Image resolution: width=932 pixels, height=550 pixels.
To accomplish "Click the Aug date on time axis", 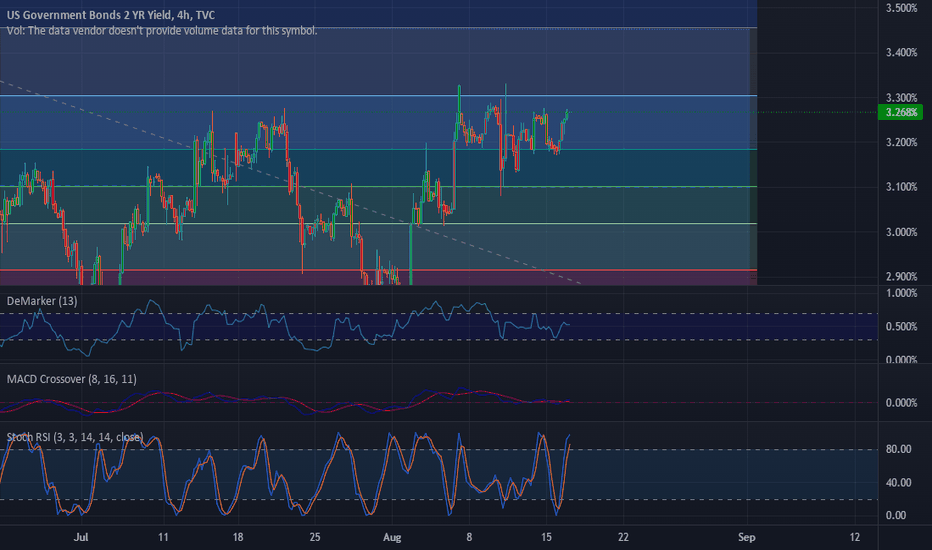I will (392, 537).
